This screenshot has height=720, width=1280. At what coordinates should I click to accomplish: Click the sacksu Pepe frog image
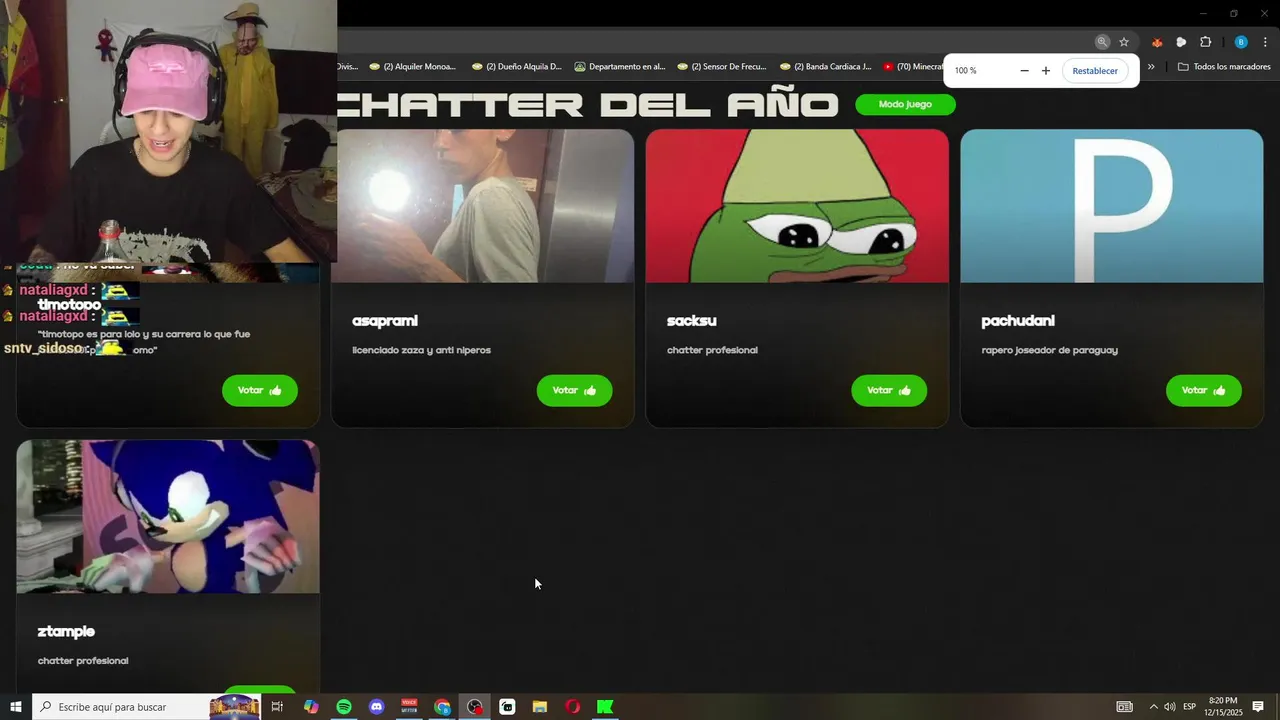[x=797, y=206]
